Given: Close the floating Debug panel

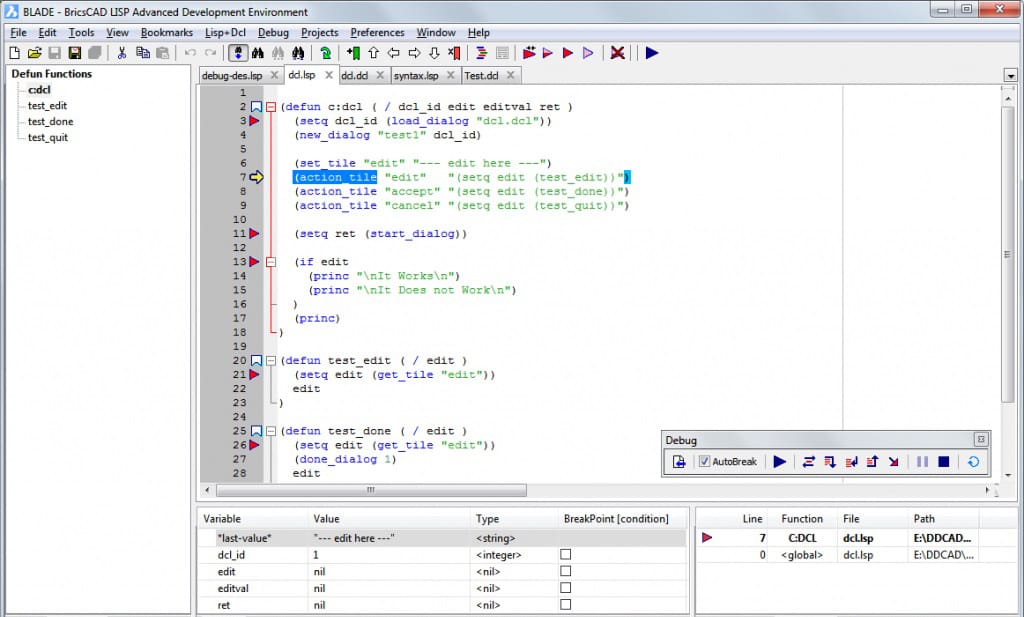Looking at the screenshot, I should tap(980, 439).
